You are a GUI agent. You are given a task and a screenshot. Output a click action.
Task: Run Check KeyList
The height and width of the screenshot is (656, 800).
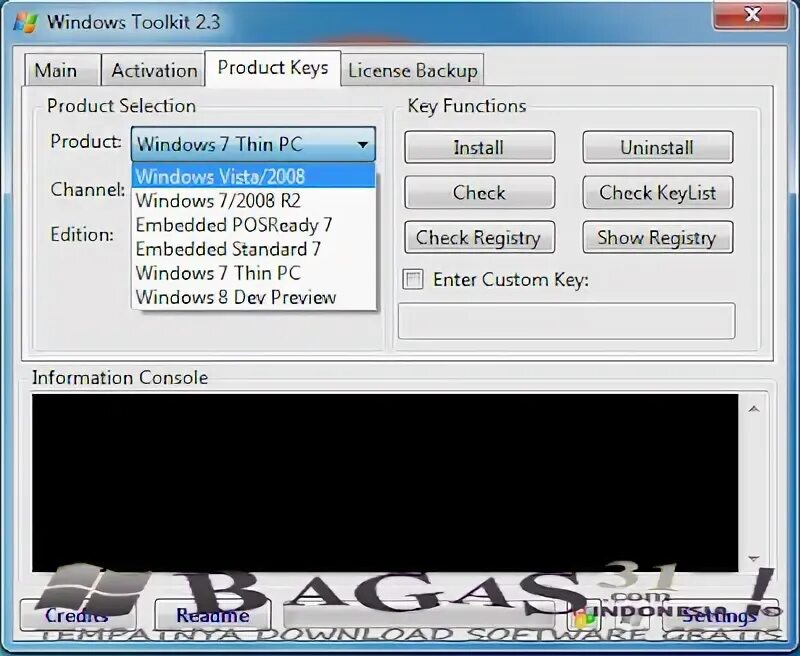click(x=658, y=192)
